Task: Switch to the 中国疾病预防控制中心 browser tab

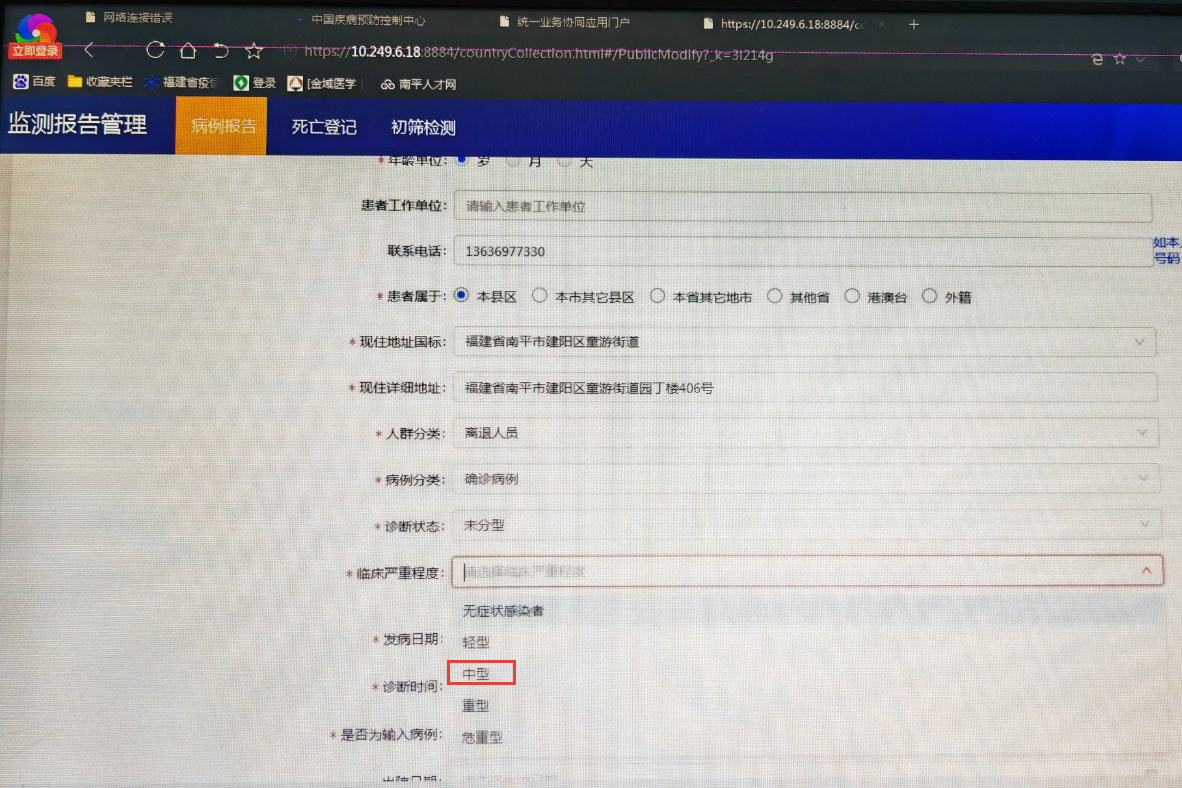Action: 363,20
